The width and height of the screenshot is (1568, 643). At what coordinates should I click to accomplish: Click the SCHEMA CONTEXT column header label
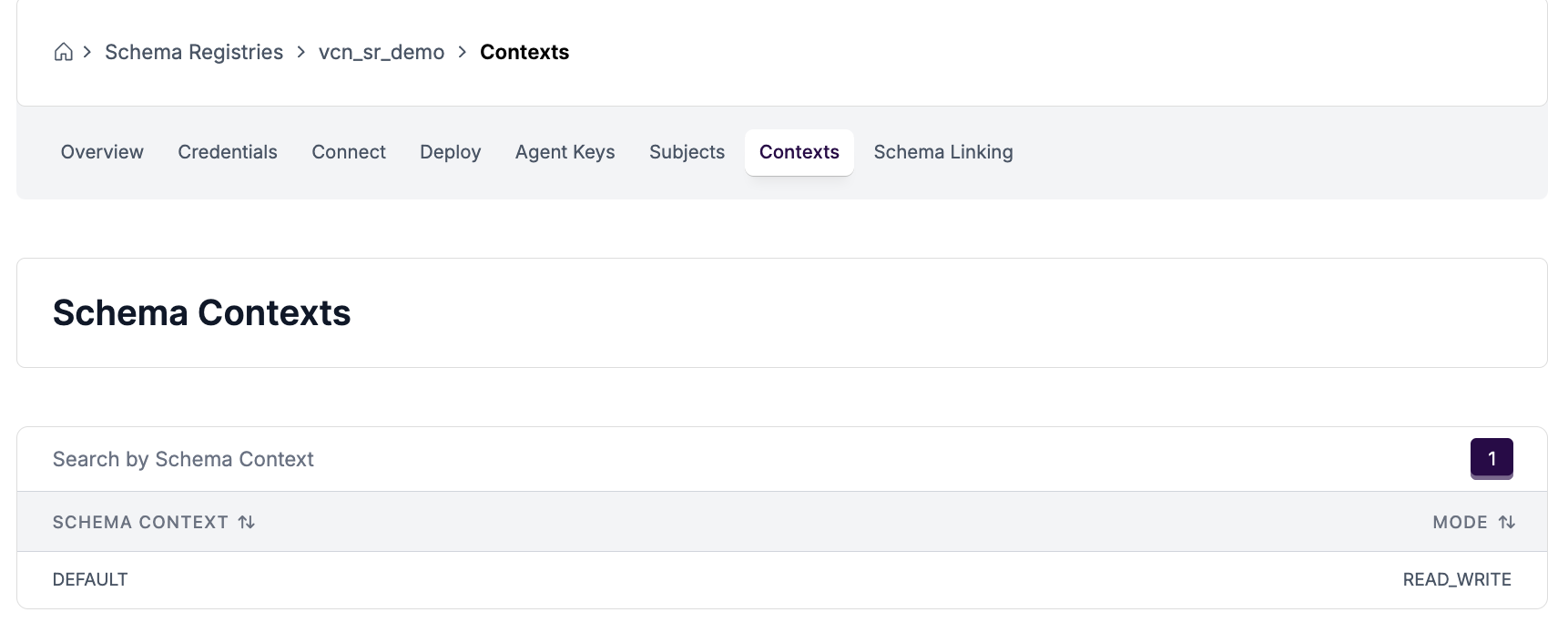click(x=140, y=522)
